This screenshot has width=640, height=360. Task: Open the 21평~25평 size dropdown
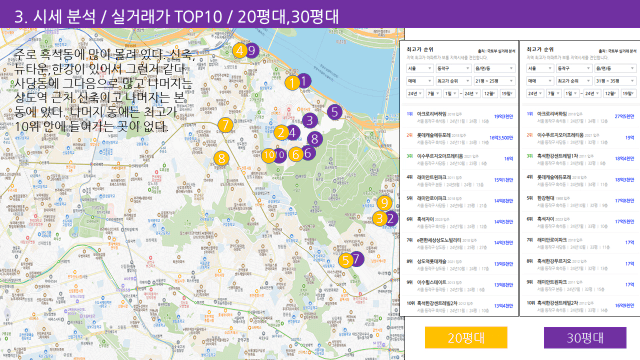494,81
